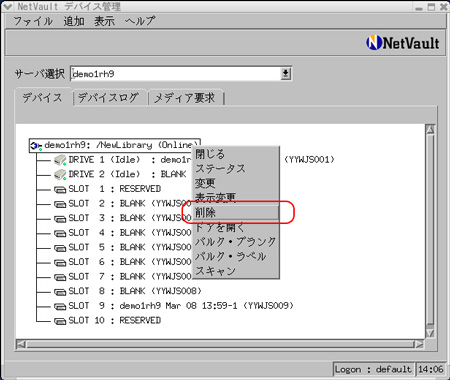Switch to the デバイスログ tab
The width and height of the screenshot is (450, 380).
click(110, 98)
